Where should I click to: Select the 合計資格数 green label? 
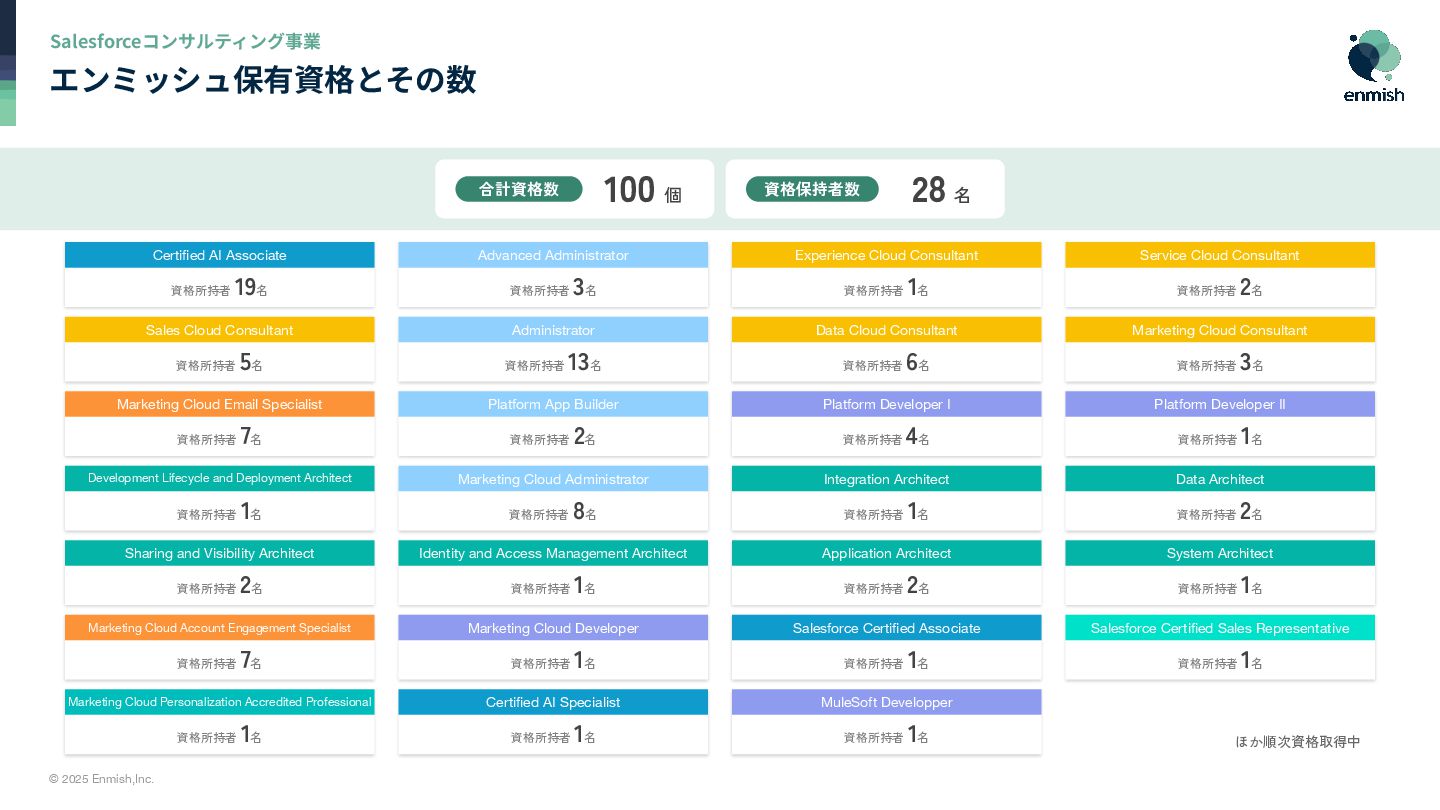click(519, 189)
